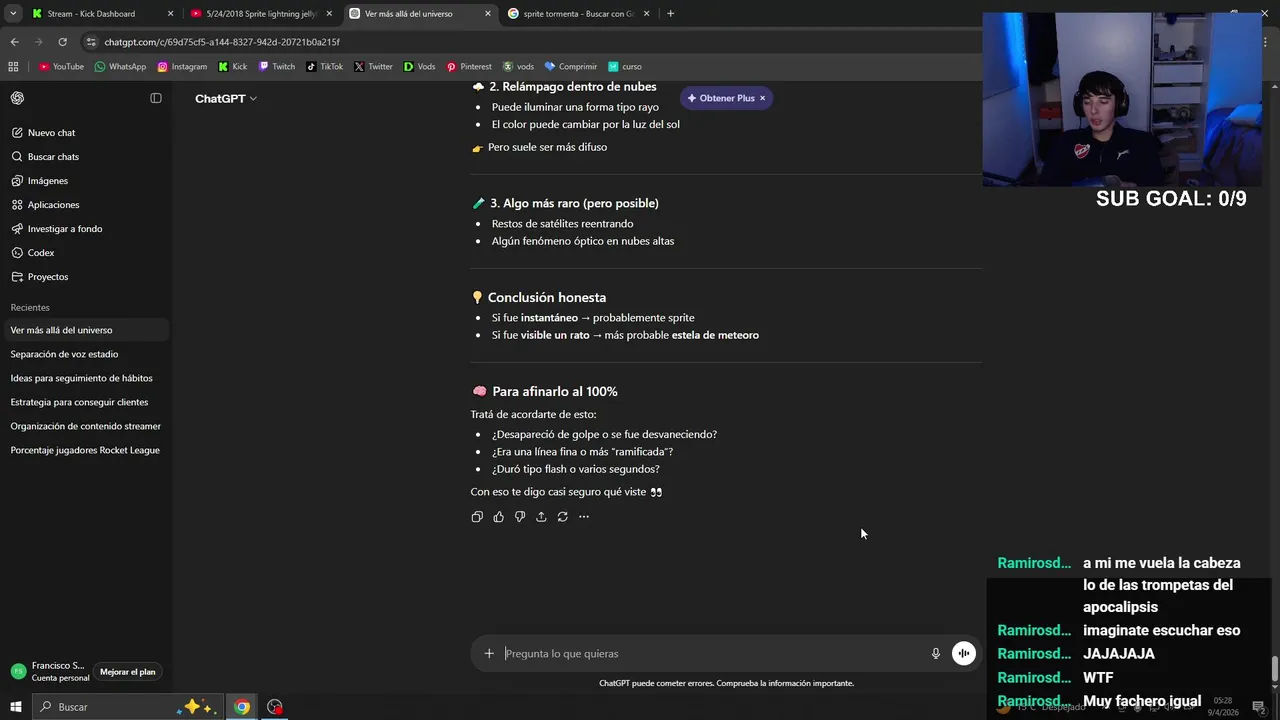This screenshot has height=720, width=1280.
Task: Open the Comprimir bookmark
Action: click(x=571, y=67)
